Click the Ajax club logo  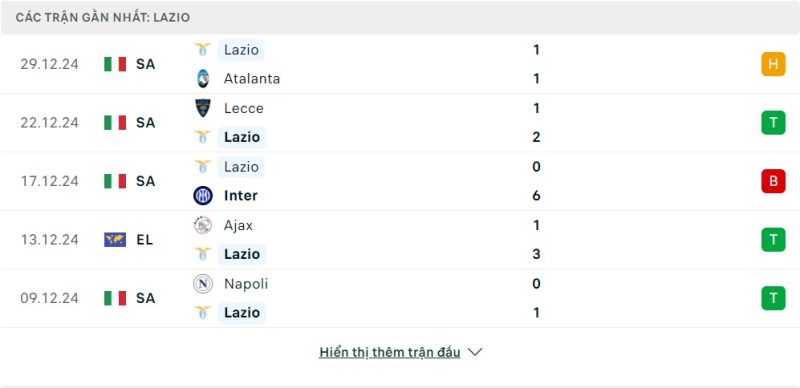click(203, 225)
